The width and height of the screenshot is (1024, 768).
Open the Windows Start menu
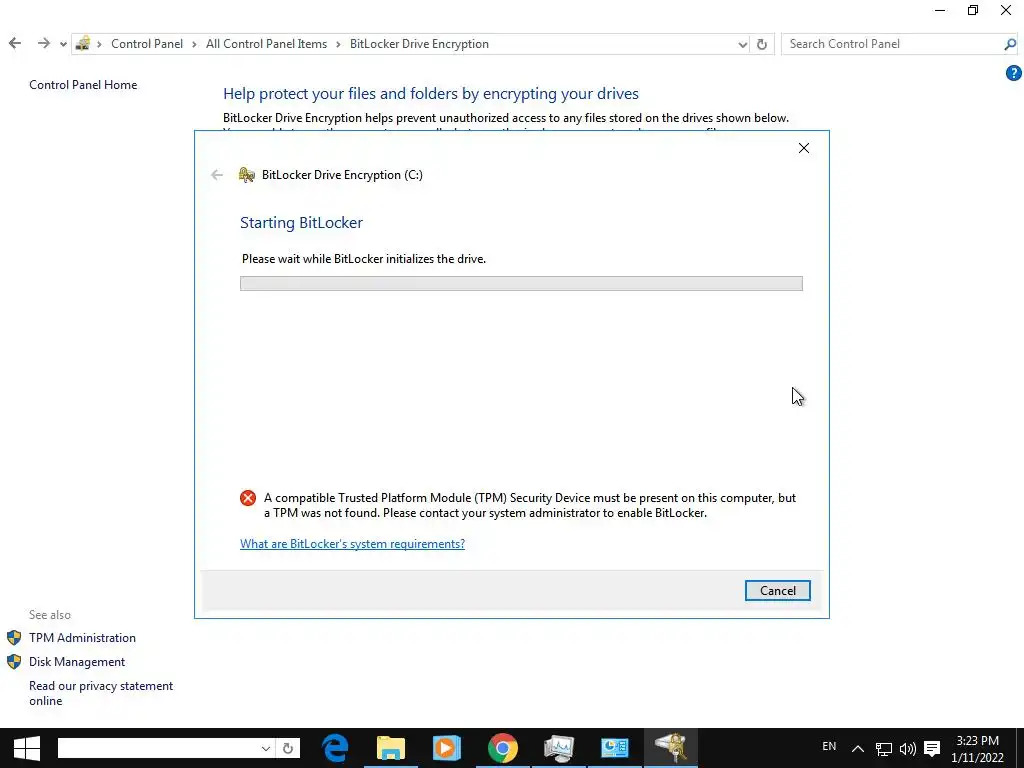(26, 748)
